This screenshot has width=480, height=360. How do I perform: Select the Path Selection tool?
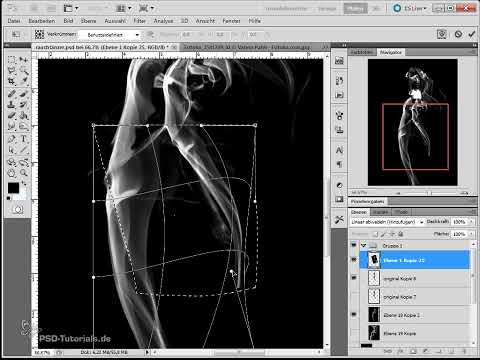tap(12, 150)
